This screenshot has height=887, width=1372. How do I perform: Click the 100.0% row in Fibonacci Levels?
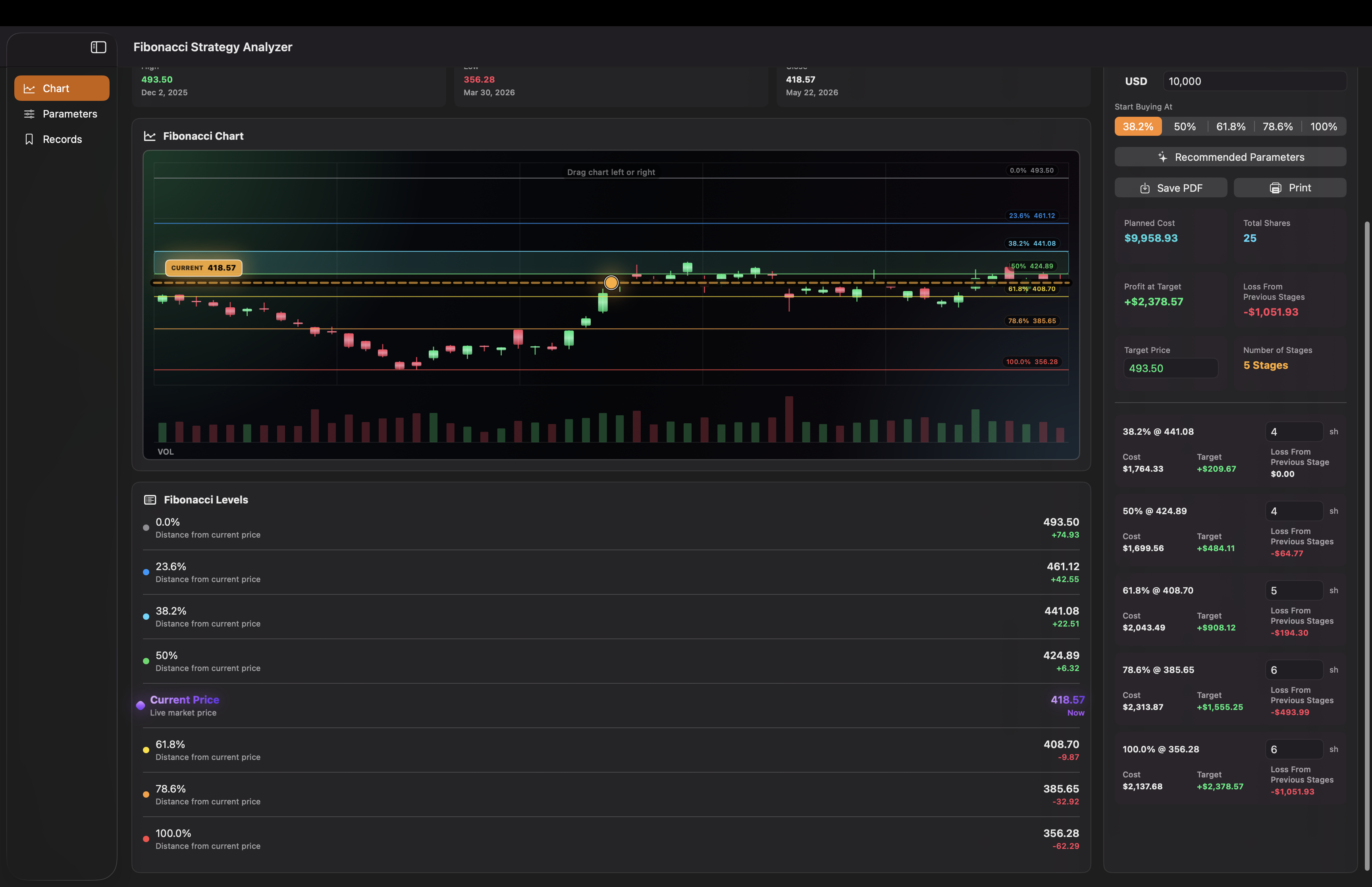click(611, 839)
